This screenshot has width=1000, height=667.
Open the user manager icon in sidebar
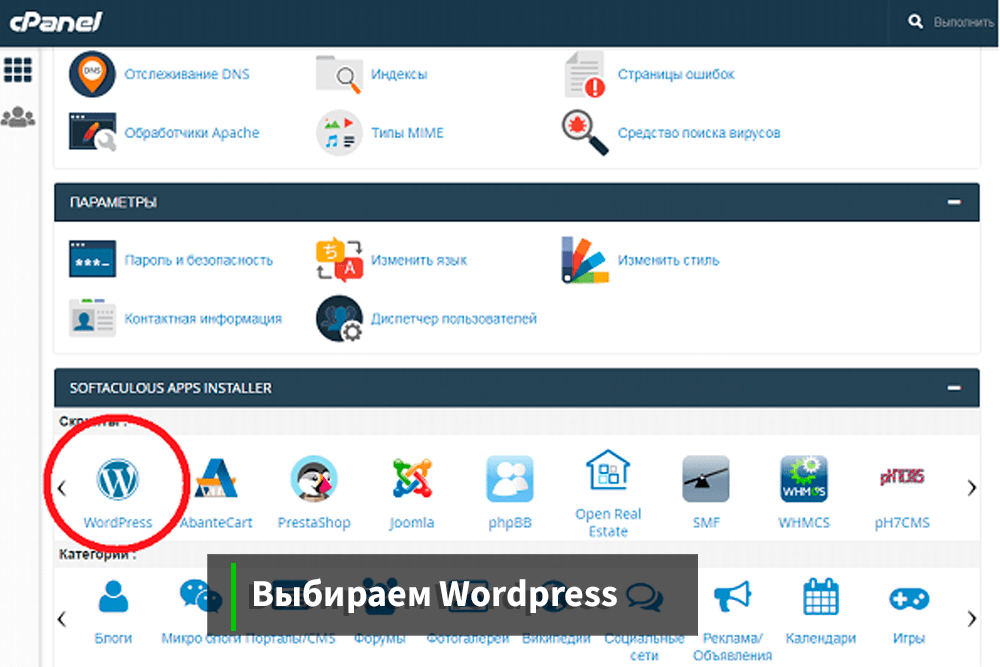click(18, 117)
